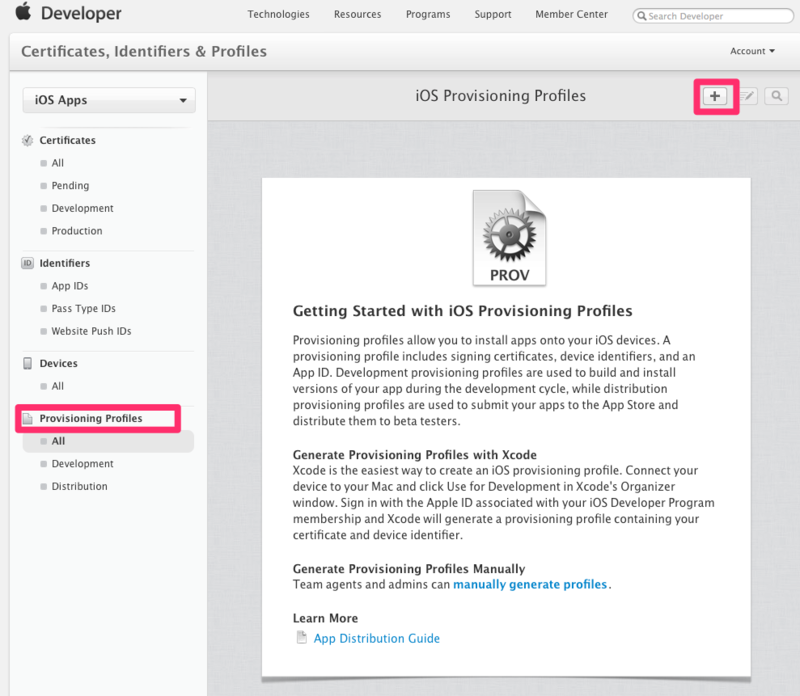Click the PROV file icon

point(509,238)
